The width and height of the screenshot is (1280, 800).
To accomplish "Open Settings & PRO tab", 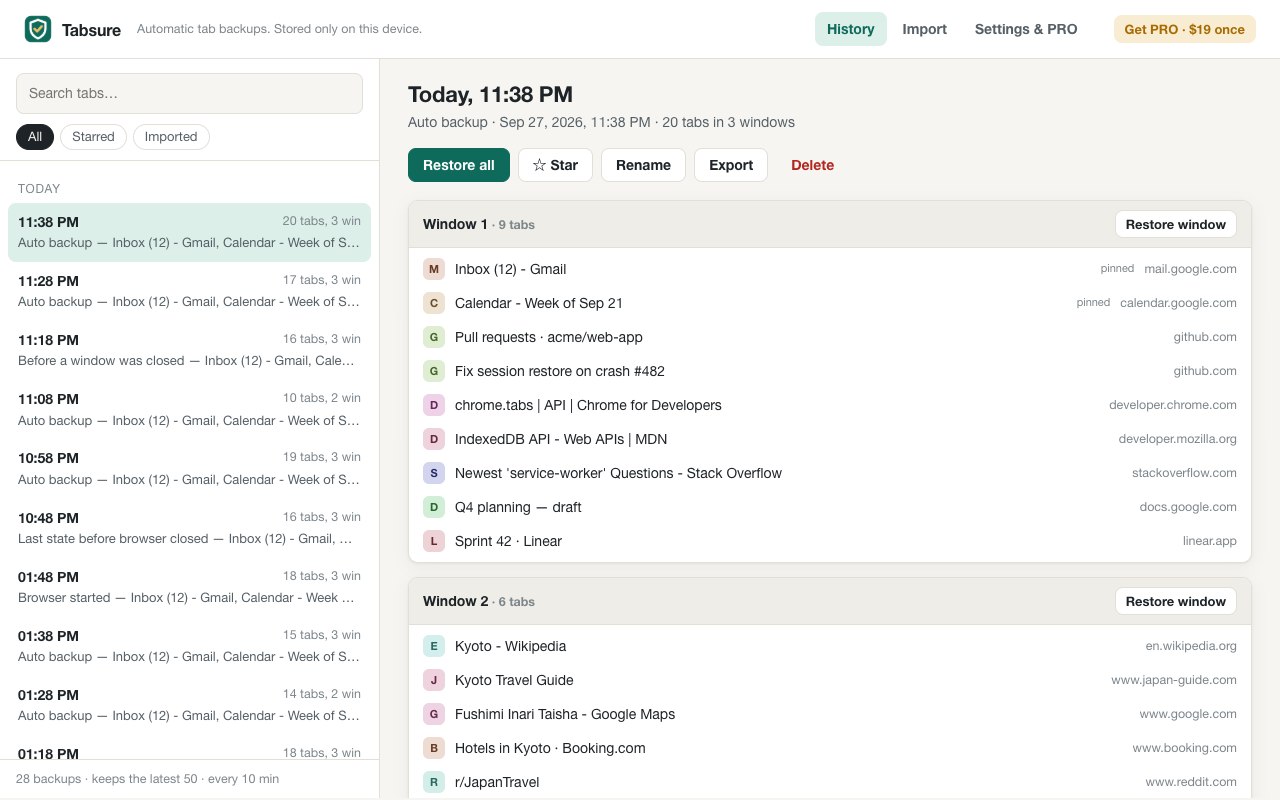I will [1026, 29].
